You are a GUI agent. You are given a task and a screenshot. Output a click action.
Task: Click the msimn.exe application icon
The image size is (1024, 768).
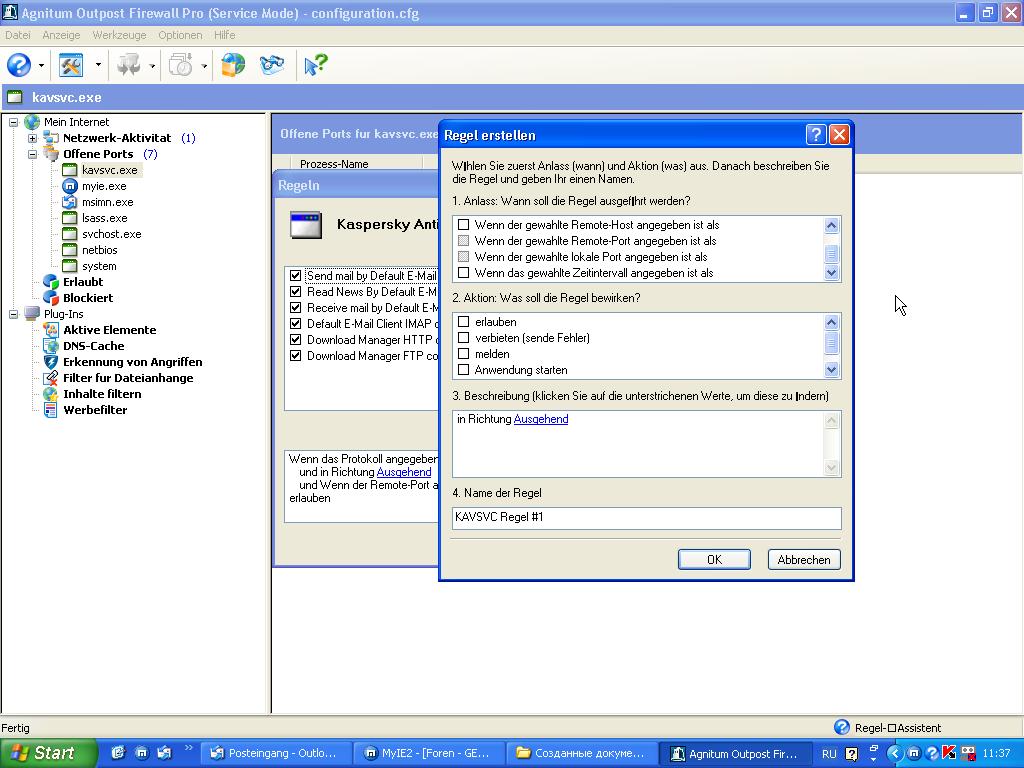tap(70, 202)
